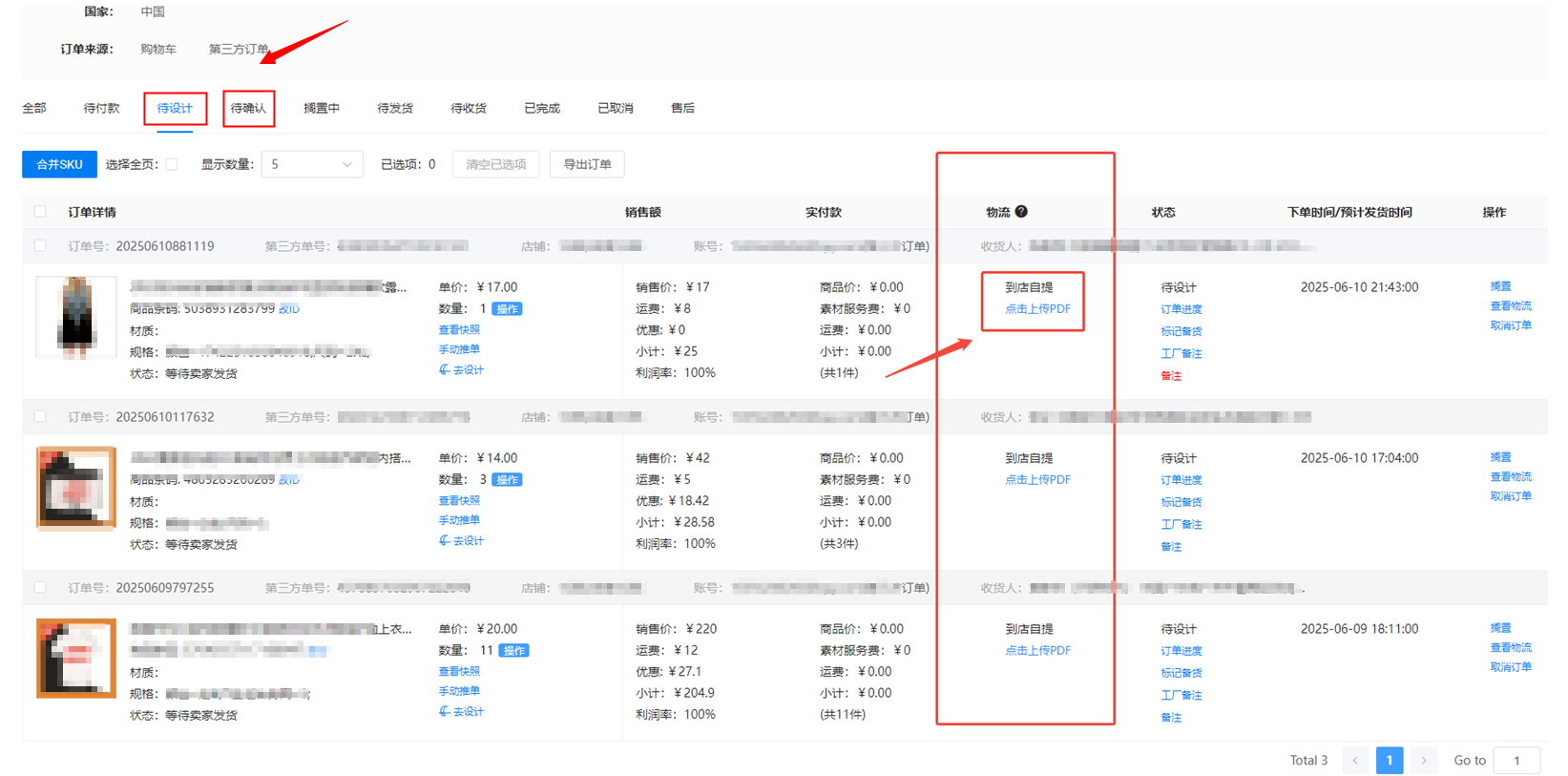Viewport: 1568px width, 776px height.
Task: Open the 显示数量 dropdown
Action: click(311, 164)
